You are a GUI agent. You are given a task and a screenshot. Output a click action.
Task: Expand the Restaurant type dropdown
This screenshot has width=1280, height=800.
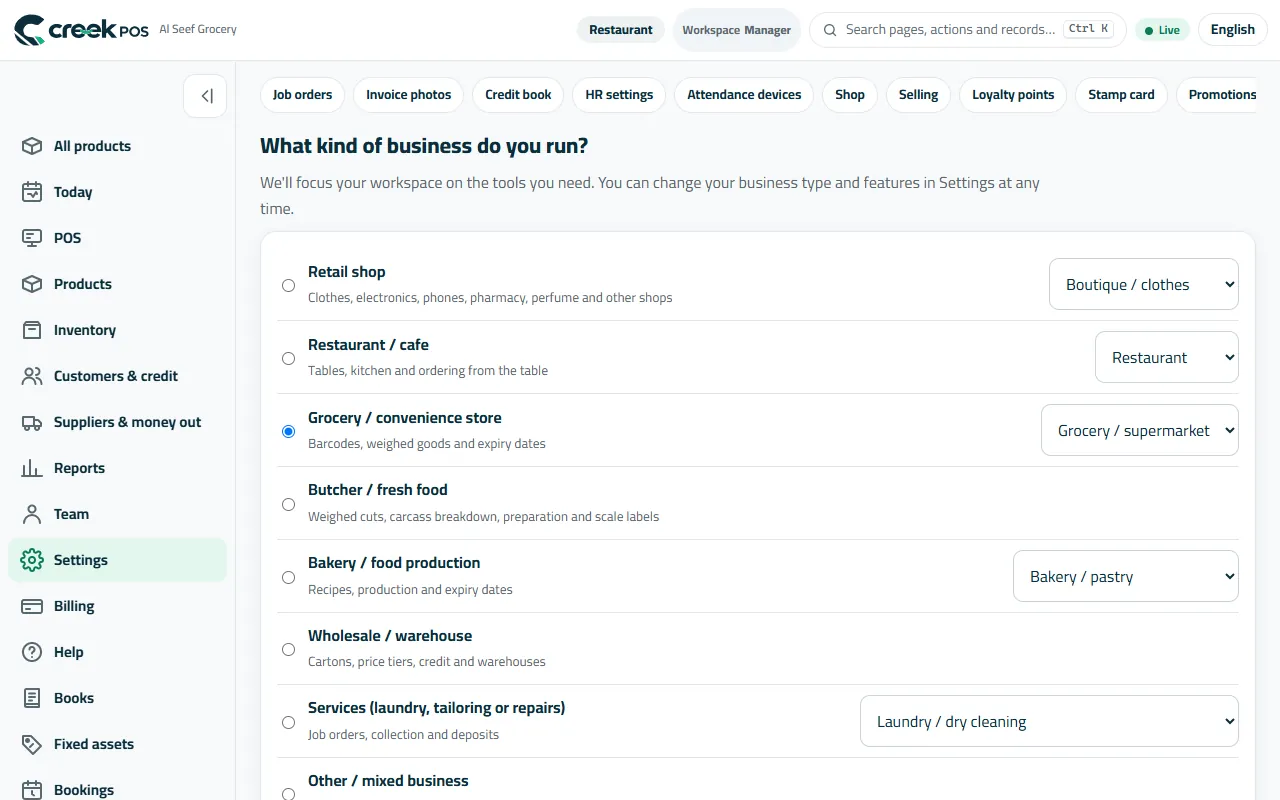pos(1167,358)
